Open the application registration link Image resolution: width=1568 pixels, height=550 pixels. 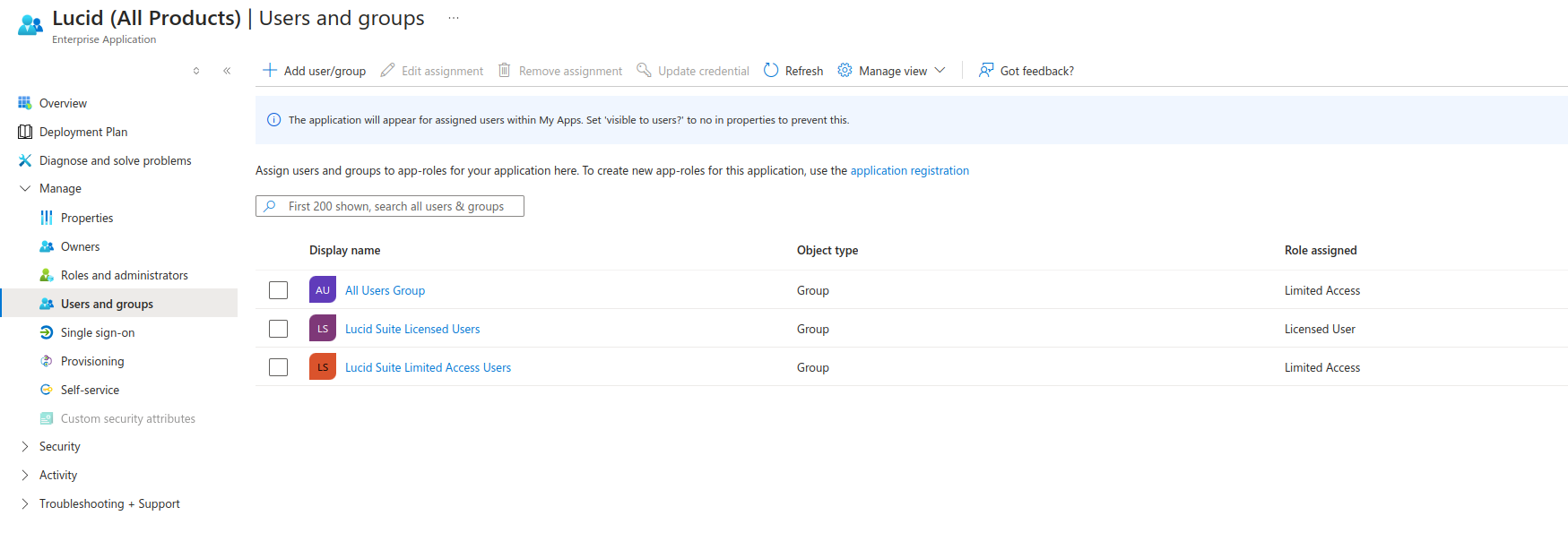pyautogui.click(x=909, y=170)
